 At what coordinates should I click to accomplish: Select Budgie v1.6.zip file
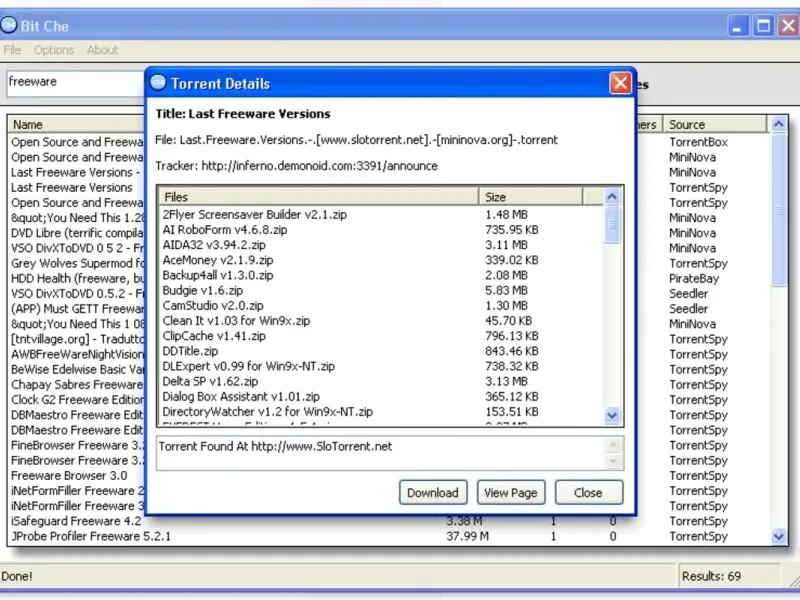point(203,291)
